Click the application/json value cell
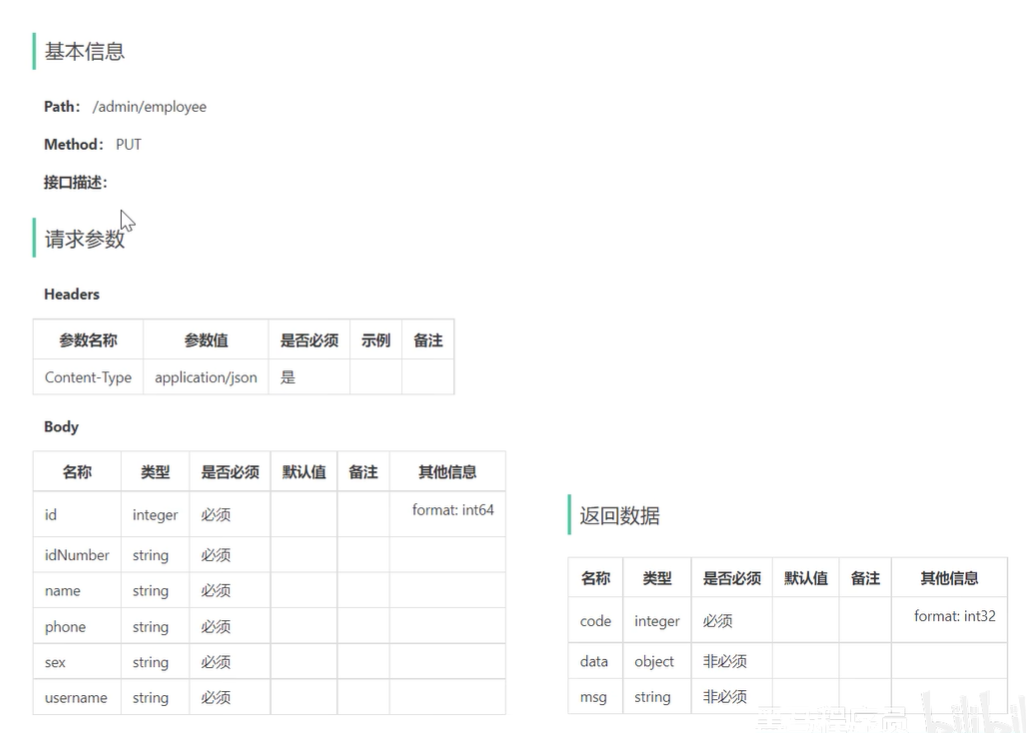1026x733 pixels. tap(206, 378)
